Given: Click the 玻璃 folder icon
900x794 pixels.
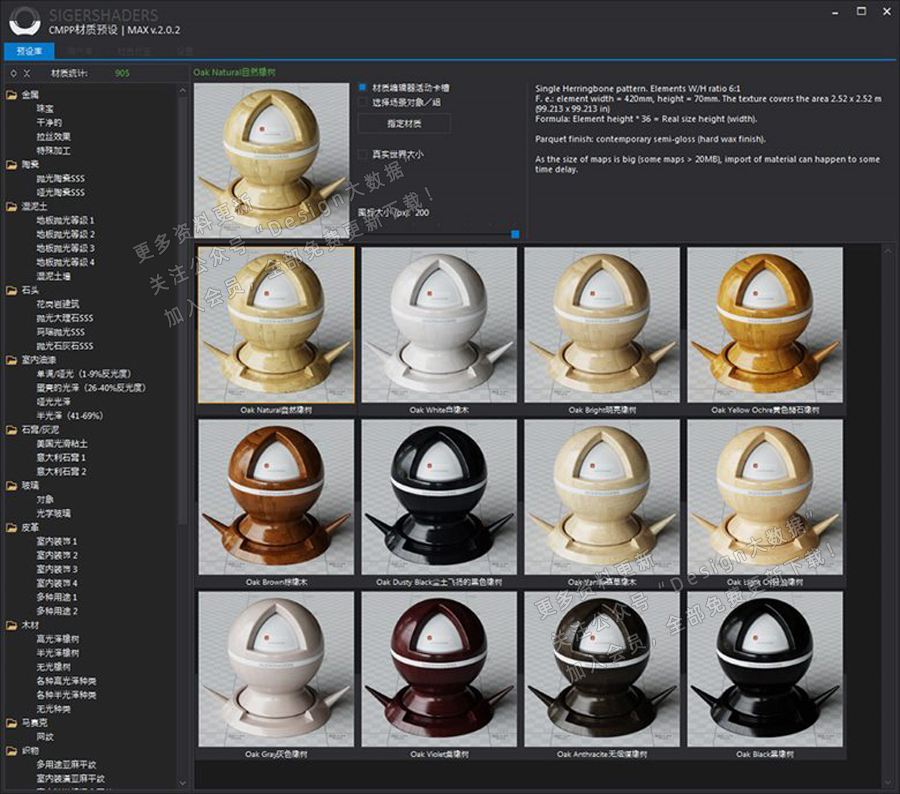Looking at the screenshot, I should coord(12,485).
